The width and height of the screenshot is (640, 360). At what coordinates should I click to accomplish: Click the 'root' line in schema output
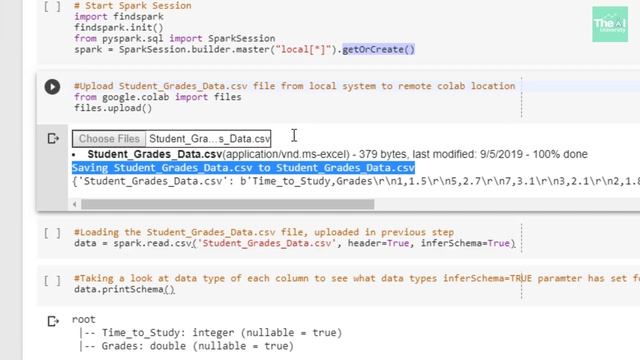(84, 319)
